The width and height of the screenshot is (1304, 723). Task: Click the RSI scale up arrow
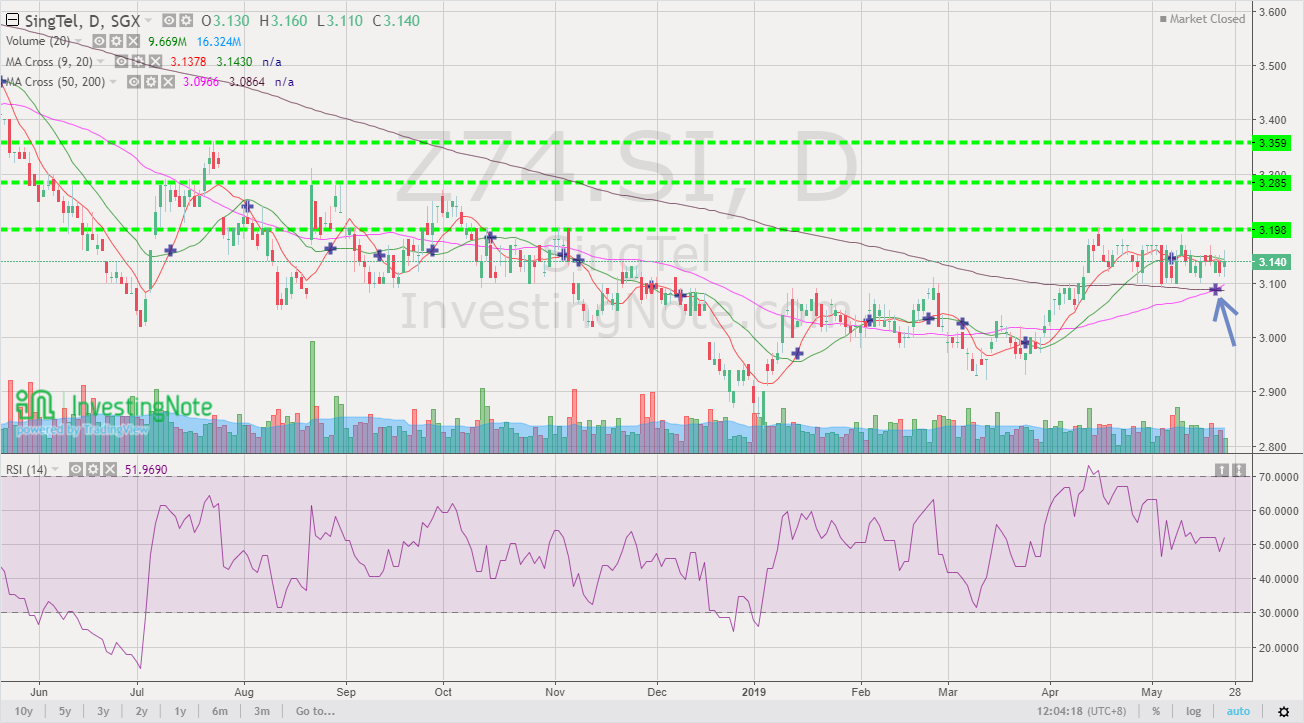pos(1222,469)
